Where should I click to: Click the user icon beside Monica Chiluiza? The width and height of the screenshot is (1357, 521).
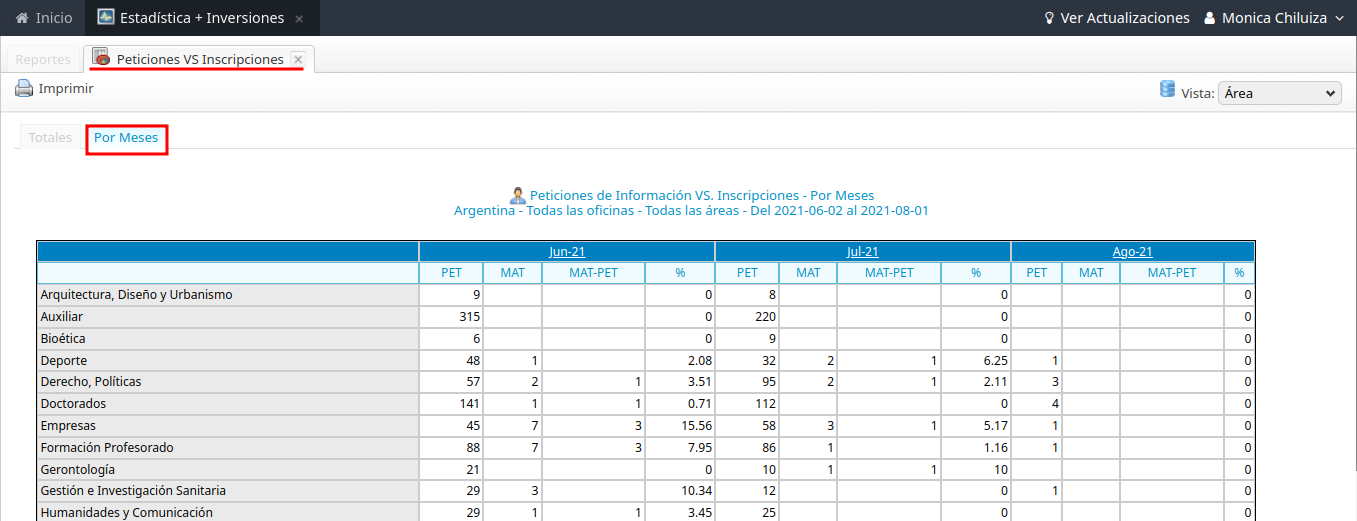1209,18
